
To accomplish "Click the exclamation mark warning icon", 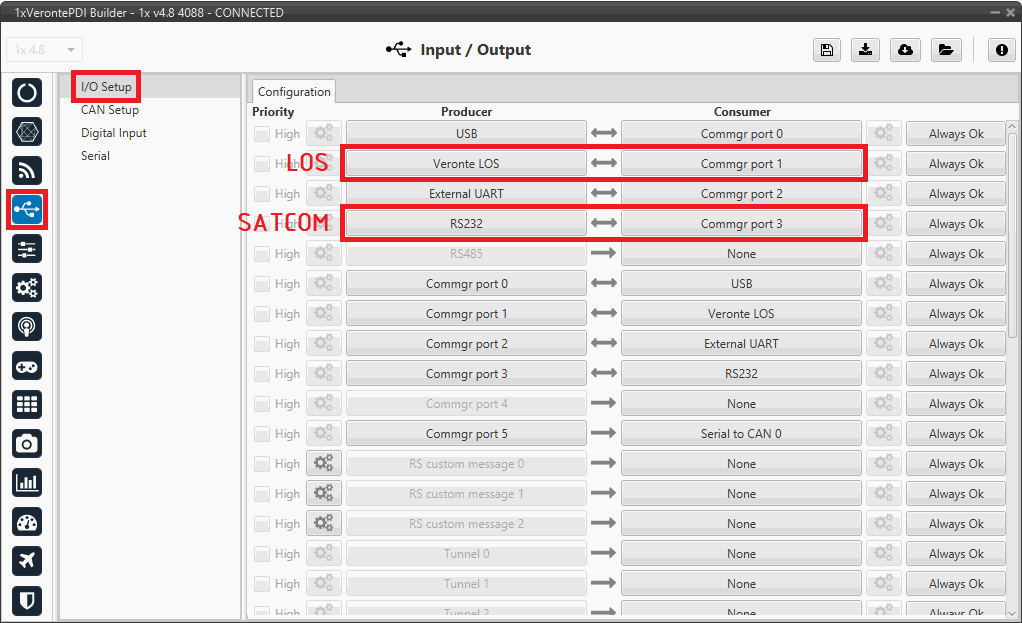I will (1001, 51).
